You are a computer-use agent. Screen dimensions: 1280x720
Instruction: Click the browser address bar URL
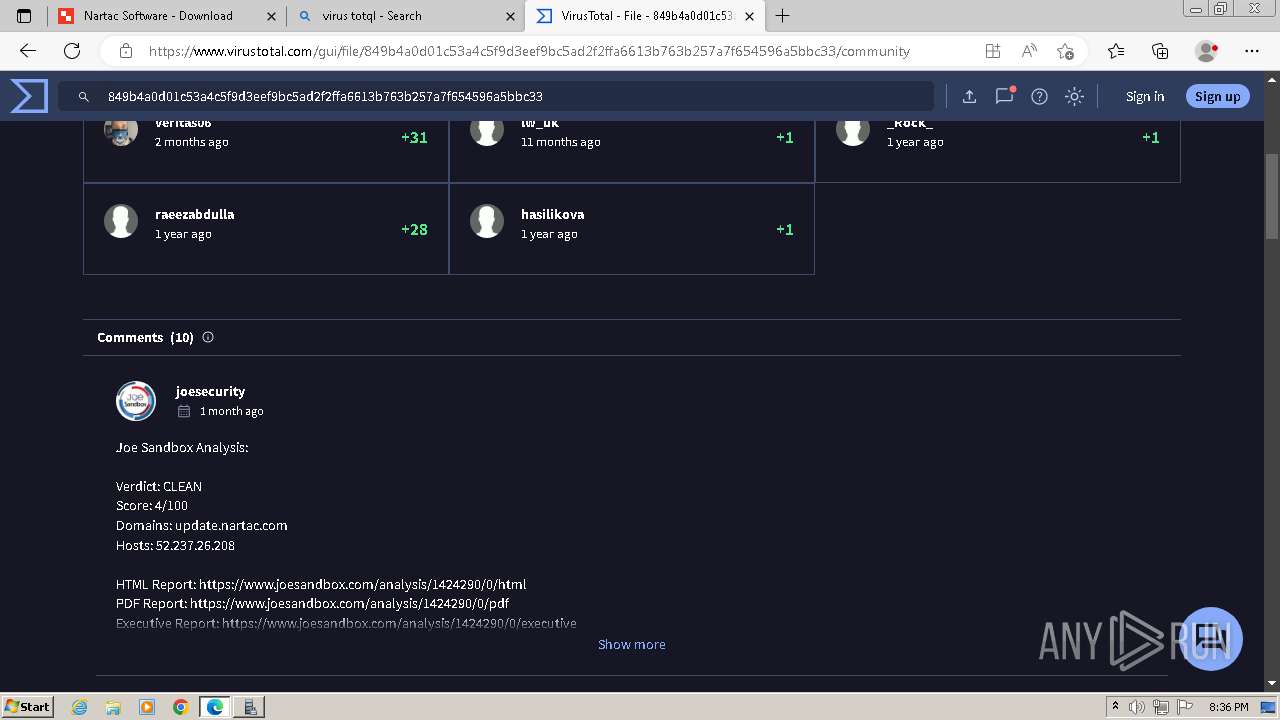[x=529, y=51]
